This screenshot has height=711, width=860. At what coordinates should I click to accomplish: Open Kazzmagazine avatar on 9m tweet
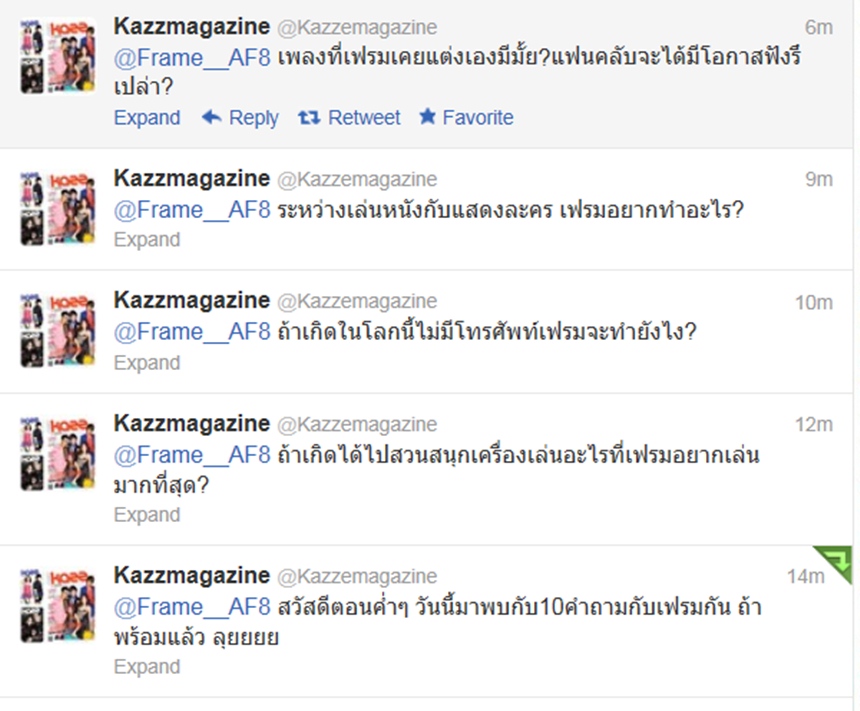click(58, 208)
